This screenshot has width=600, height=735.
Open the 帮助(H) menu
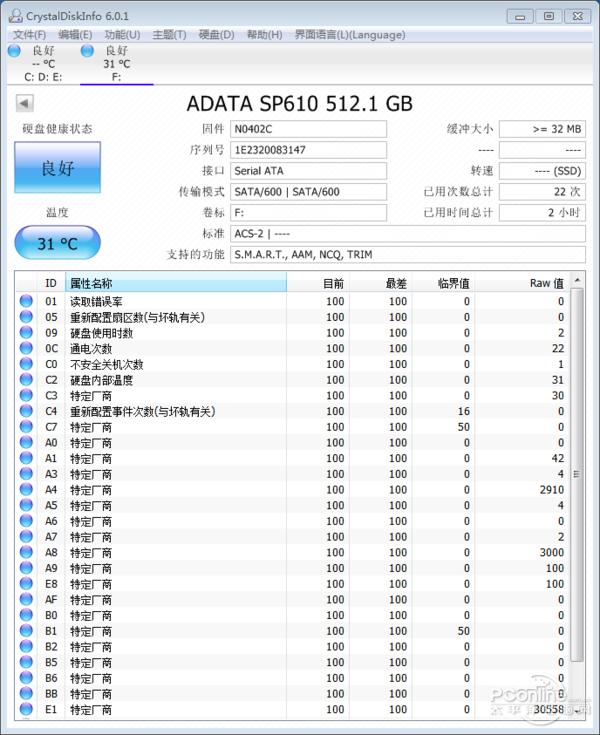(x=264, y=35)
